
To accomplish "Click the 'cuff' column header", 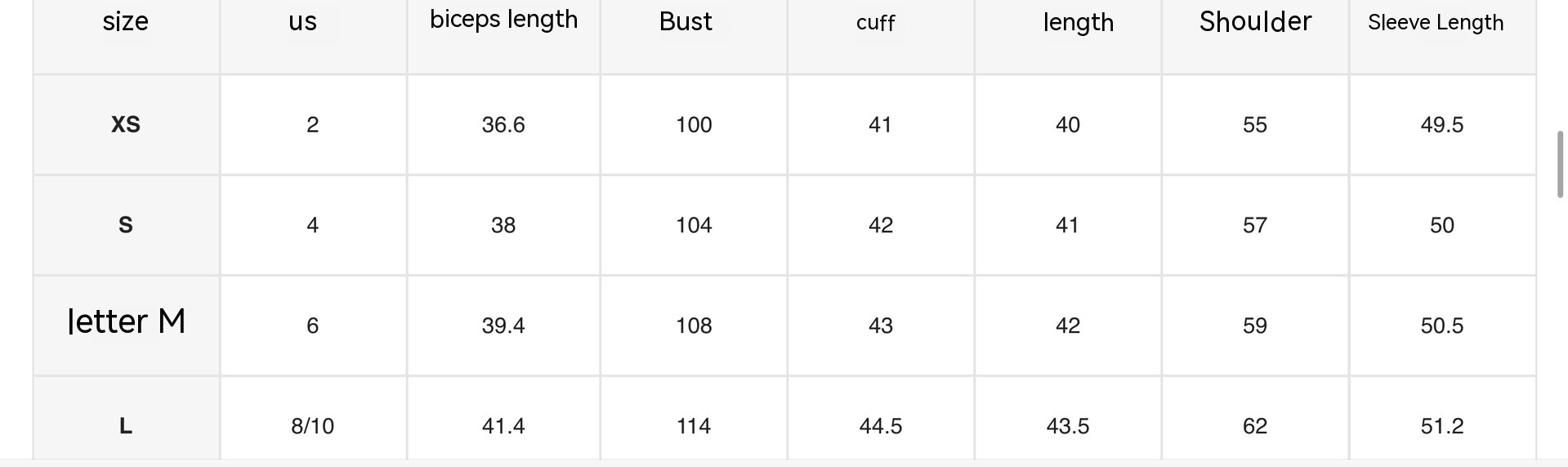I will click(x=875, y=23).
